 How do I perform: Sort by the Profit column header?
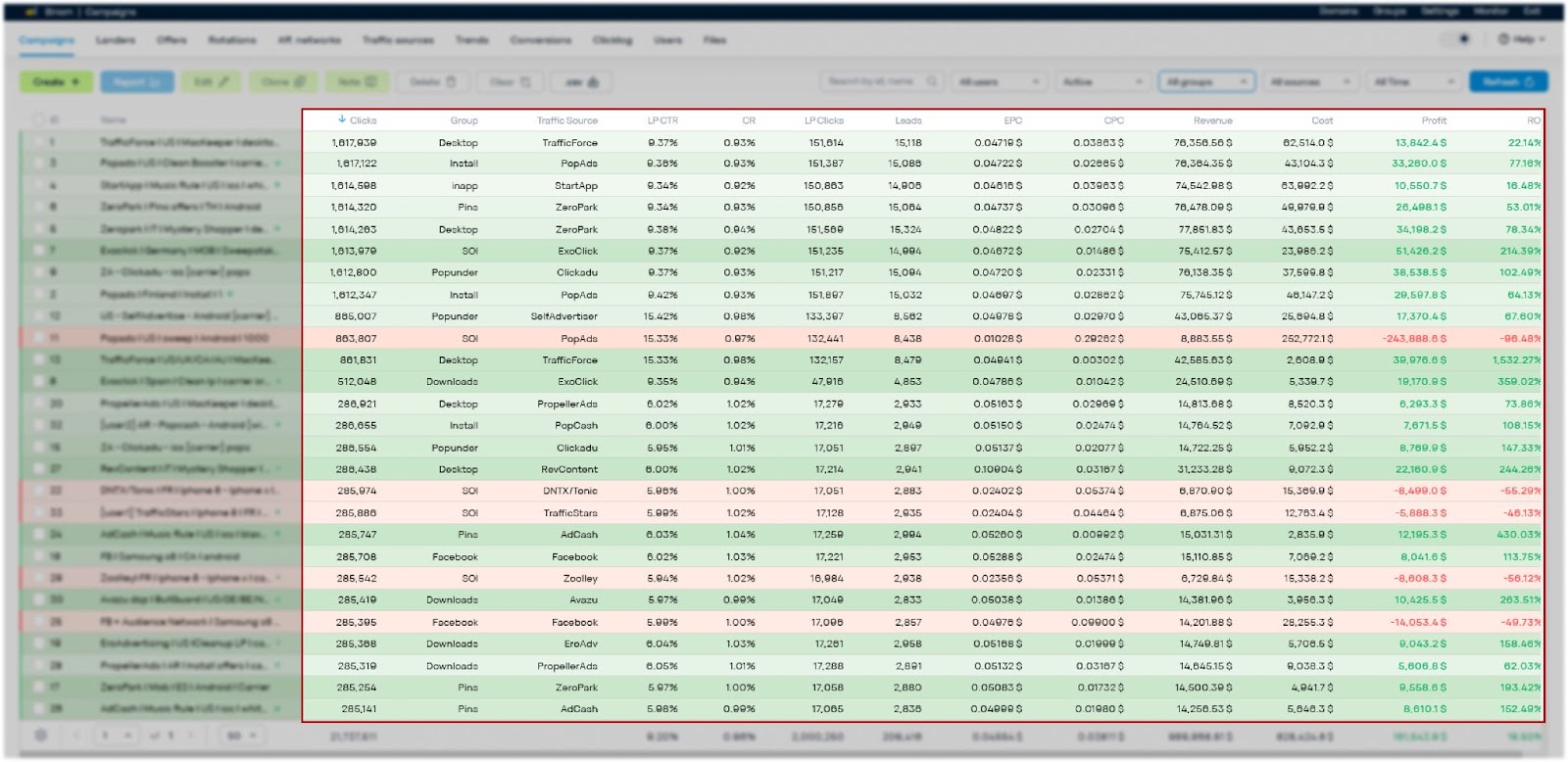(1434, 120)
